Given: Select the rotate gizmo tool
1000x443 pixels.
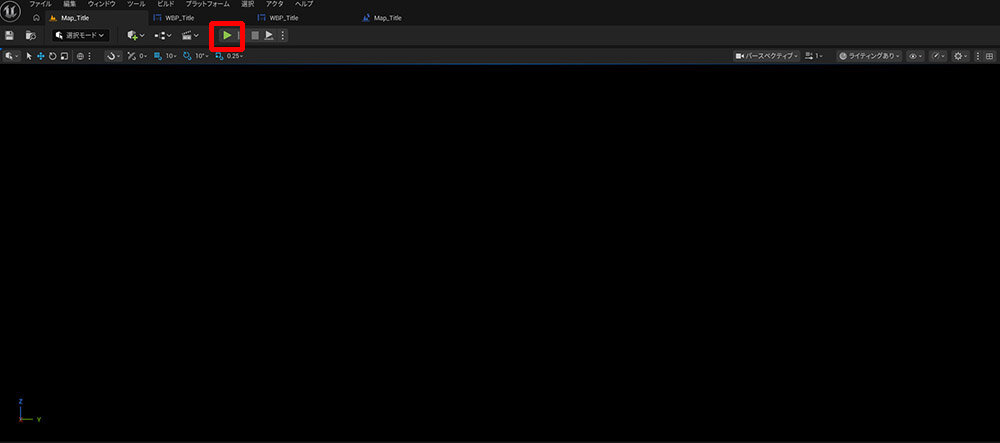Looking at the screenshot, I should 52,56.
